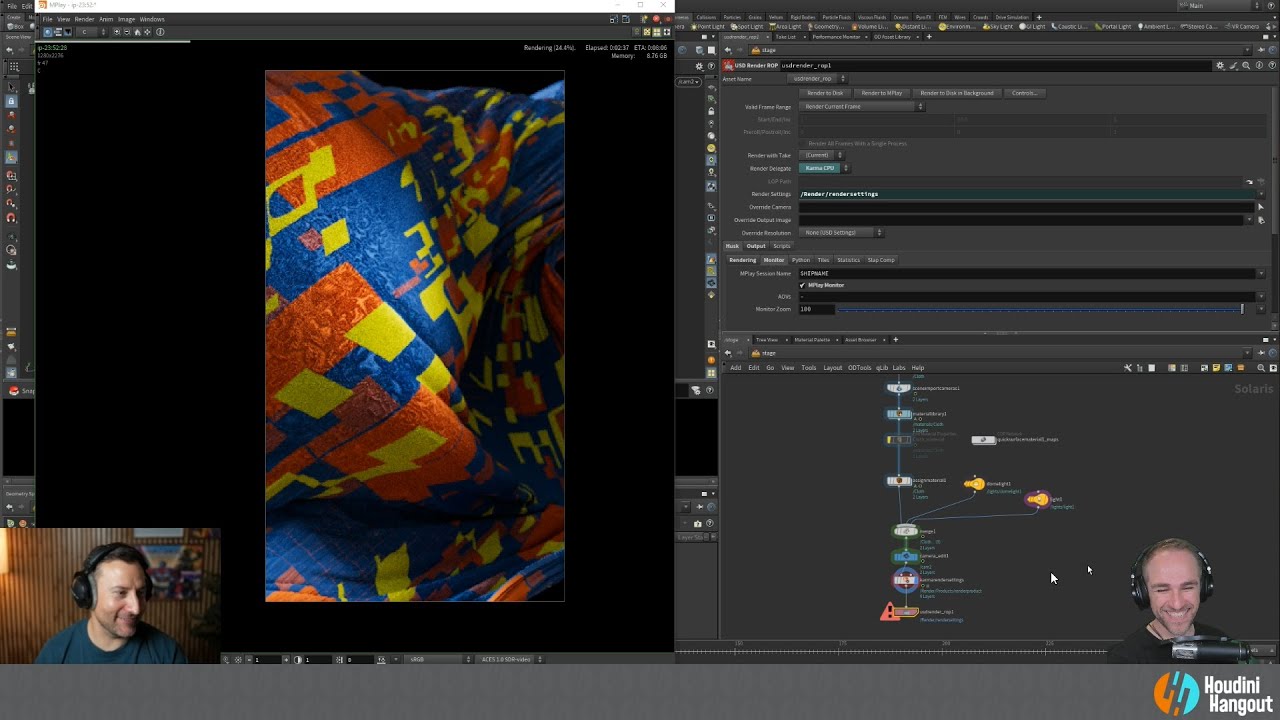Click the parameter pane info icon
The width and height of the screenshot is (1280, 720).
(x=1258, y=65)
